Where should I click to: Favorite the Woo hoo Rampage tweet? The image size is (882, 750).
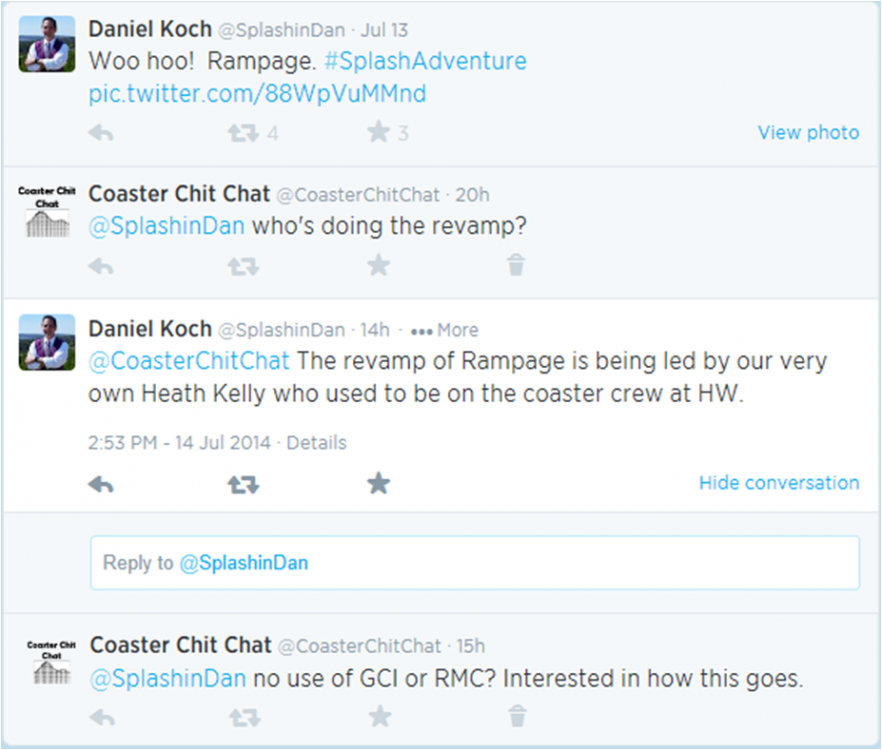378,133
